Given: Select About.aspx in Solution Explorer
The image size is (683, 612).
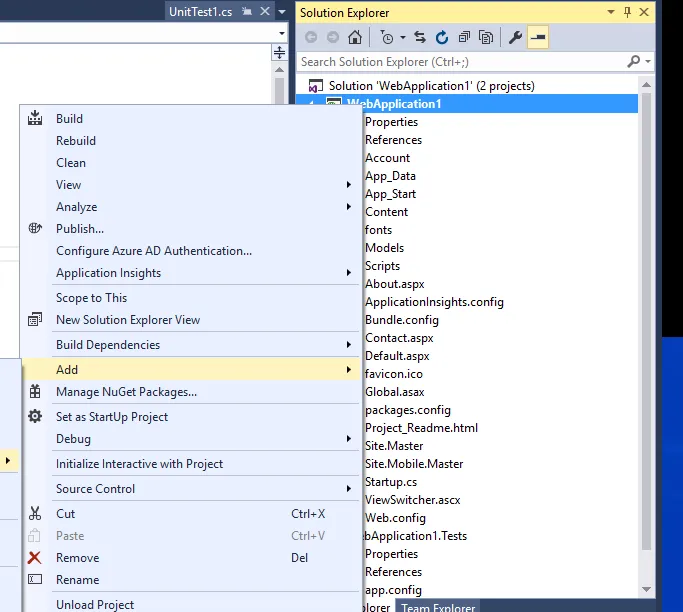Looking at the screenshot, I should 395,284.
